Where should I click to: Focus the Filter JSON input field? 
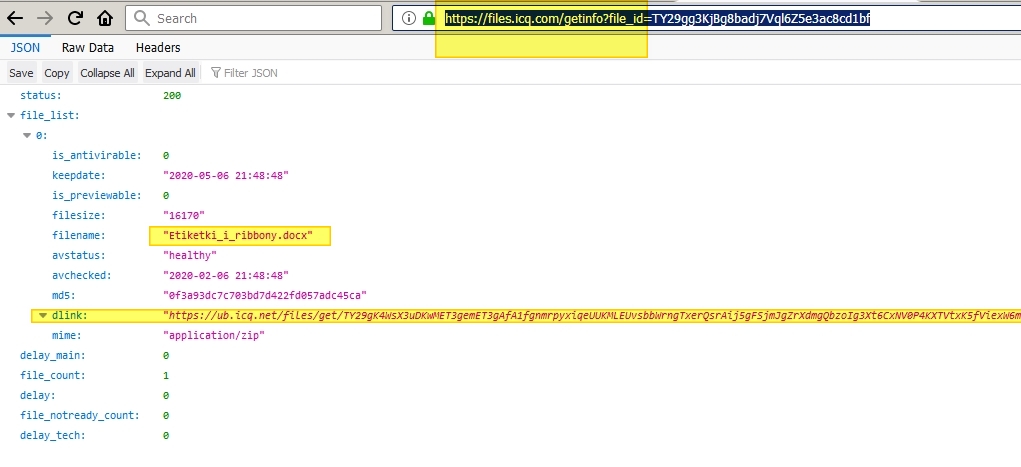[250, 73]
